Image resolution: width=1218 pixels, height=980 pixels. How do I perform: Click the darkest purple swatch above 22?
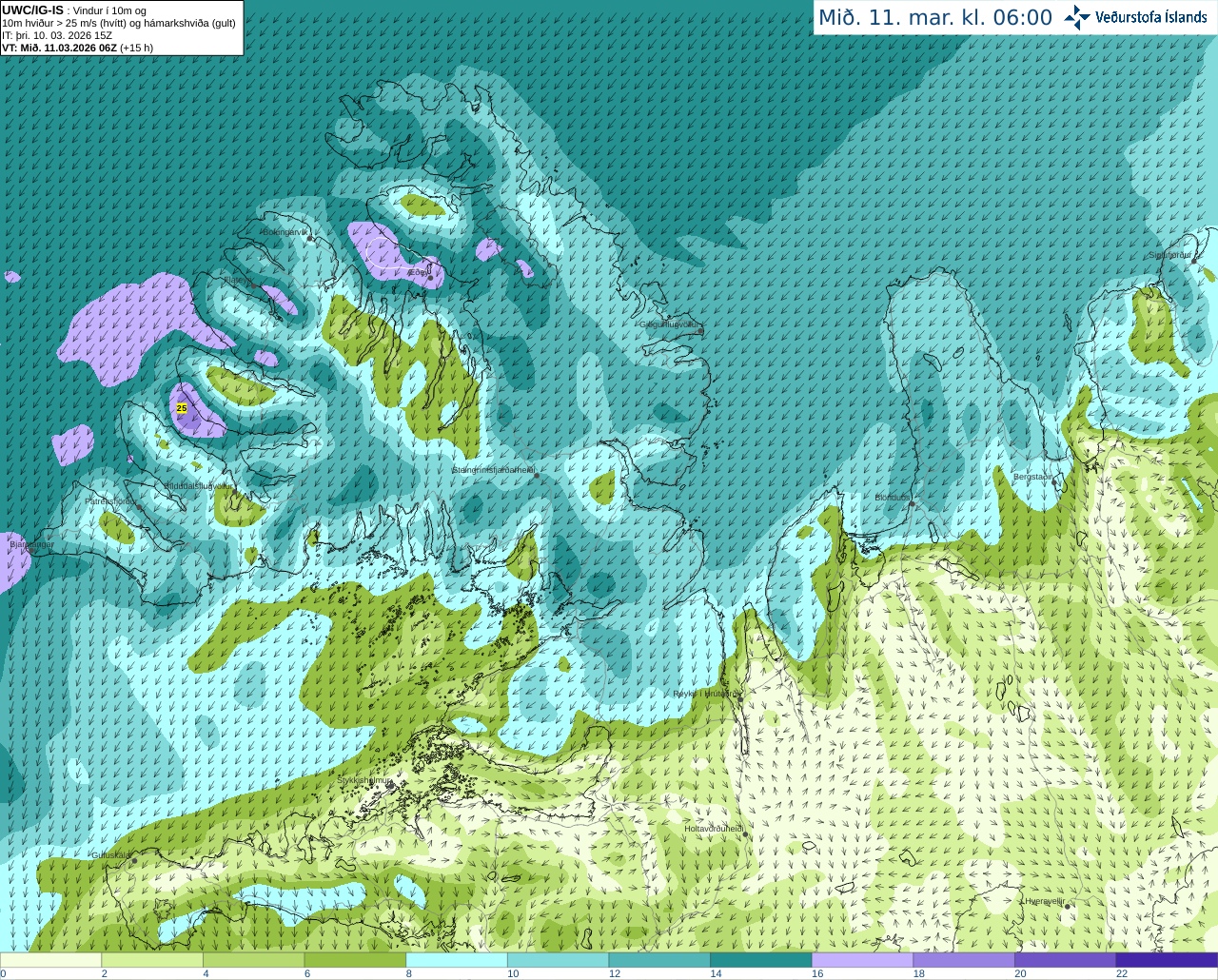point(1167,960)
